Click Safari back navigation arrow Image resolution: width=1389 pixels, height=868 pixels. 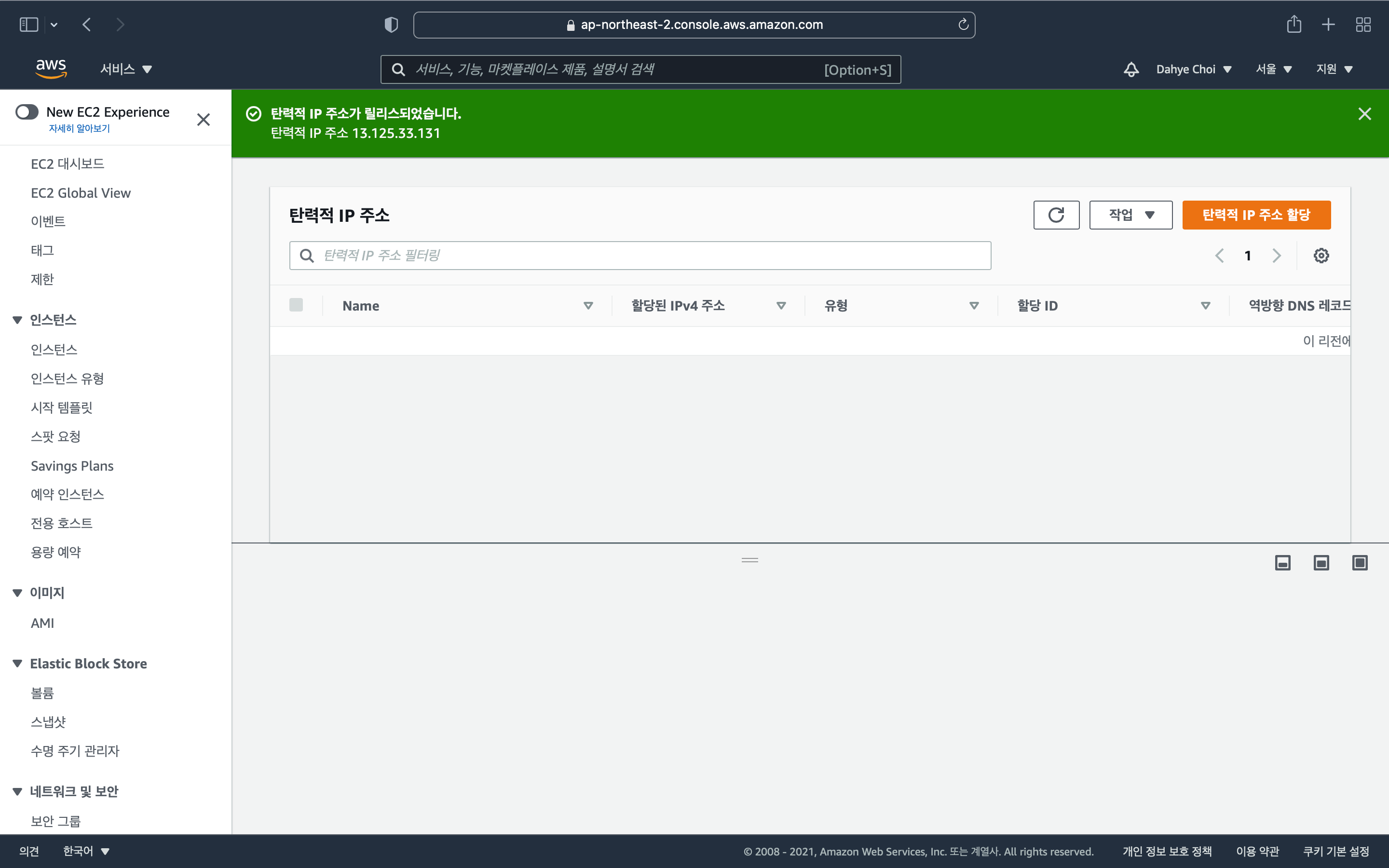point(87,25)
